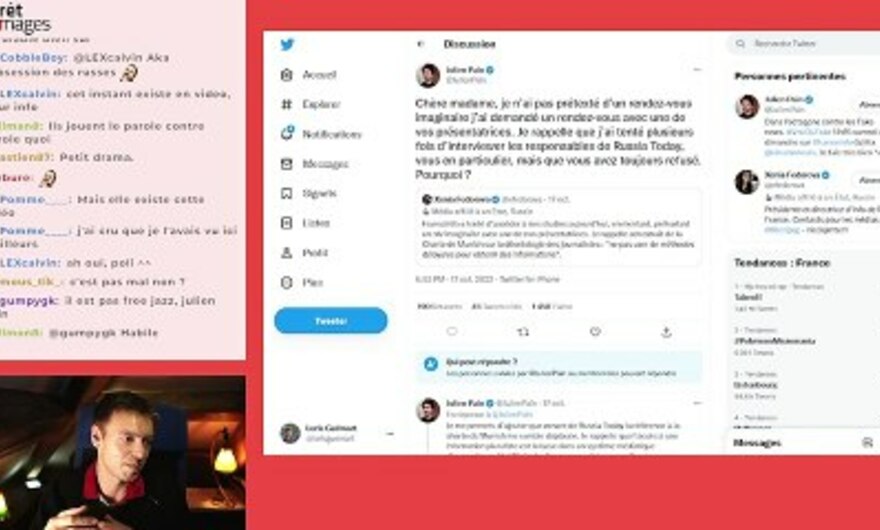880x530 pixels.
Task: Open the Explorer hashtag icon
Action: coord(287,104)
